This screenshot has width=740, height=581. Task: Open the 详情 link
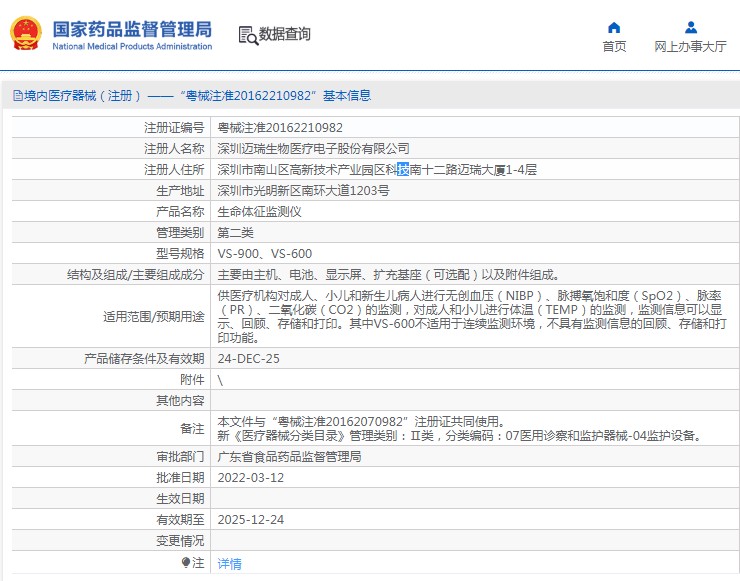[230, 564]
